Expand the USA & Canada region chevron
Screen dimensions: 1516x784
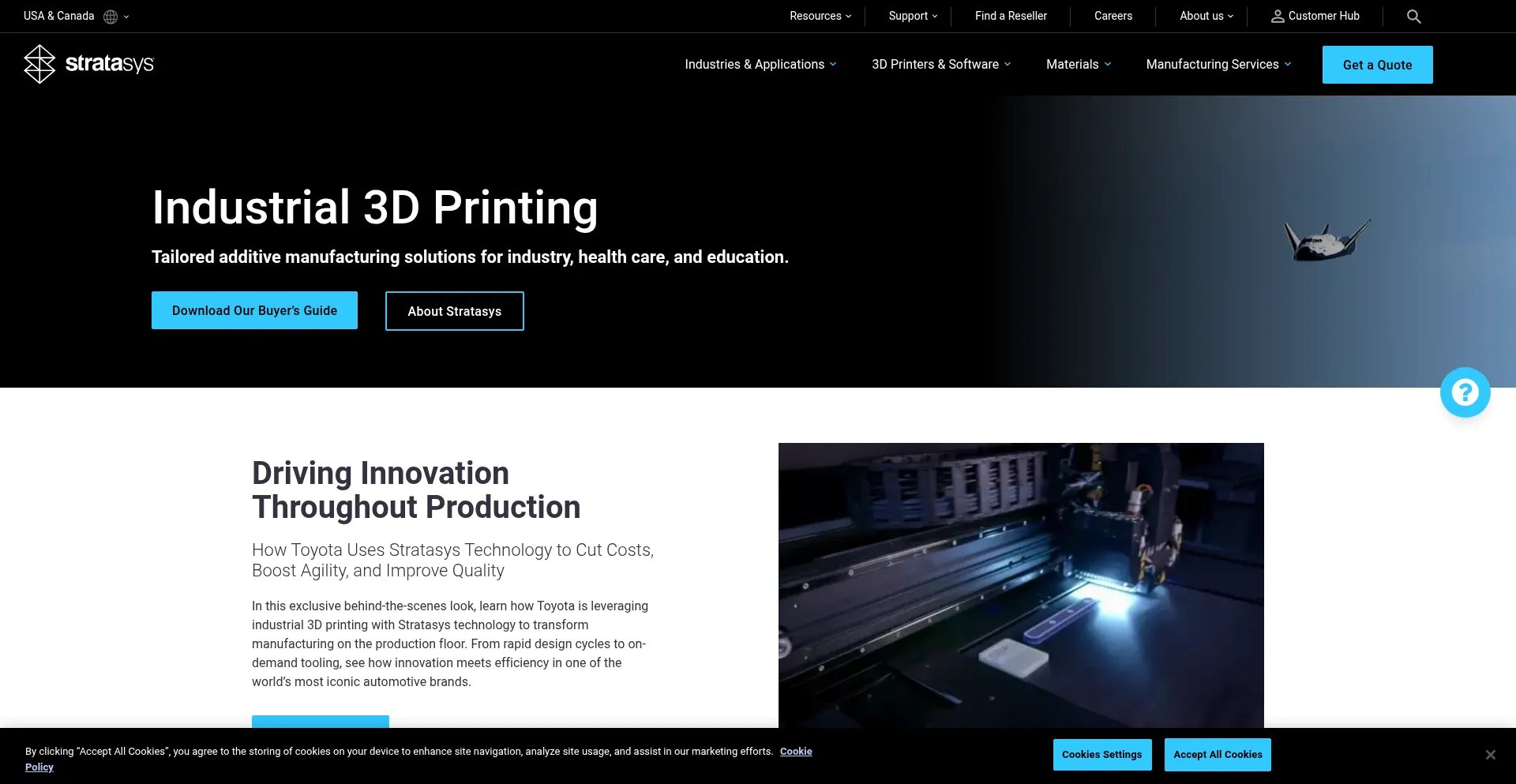coord(126,17)
